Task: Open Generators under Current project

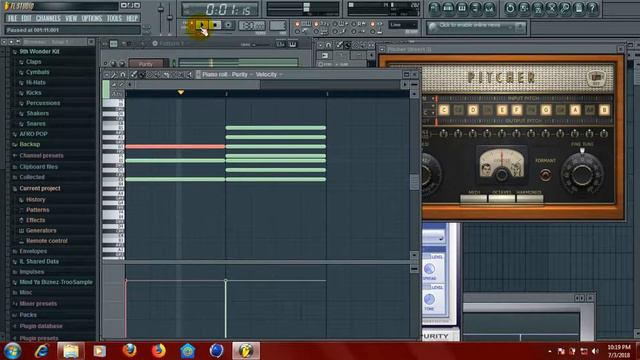Action: click(41, 231)
